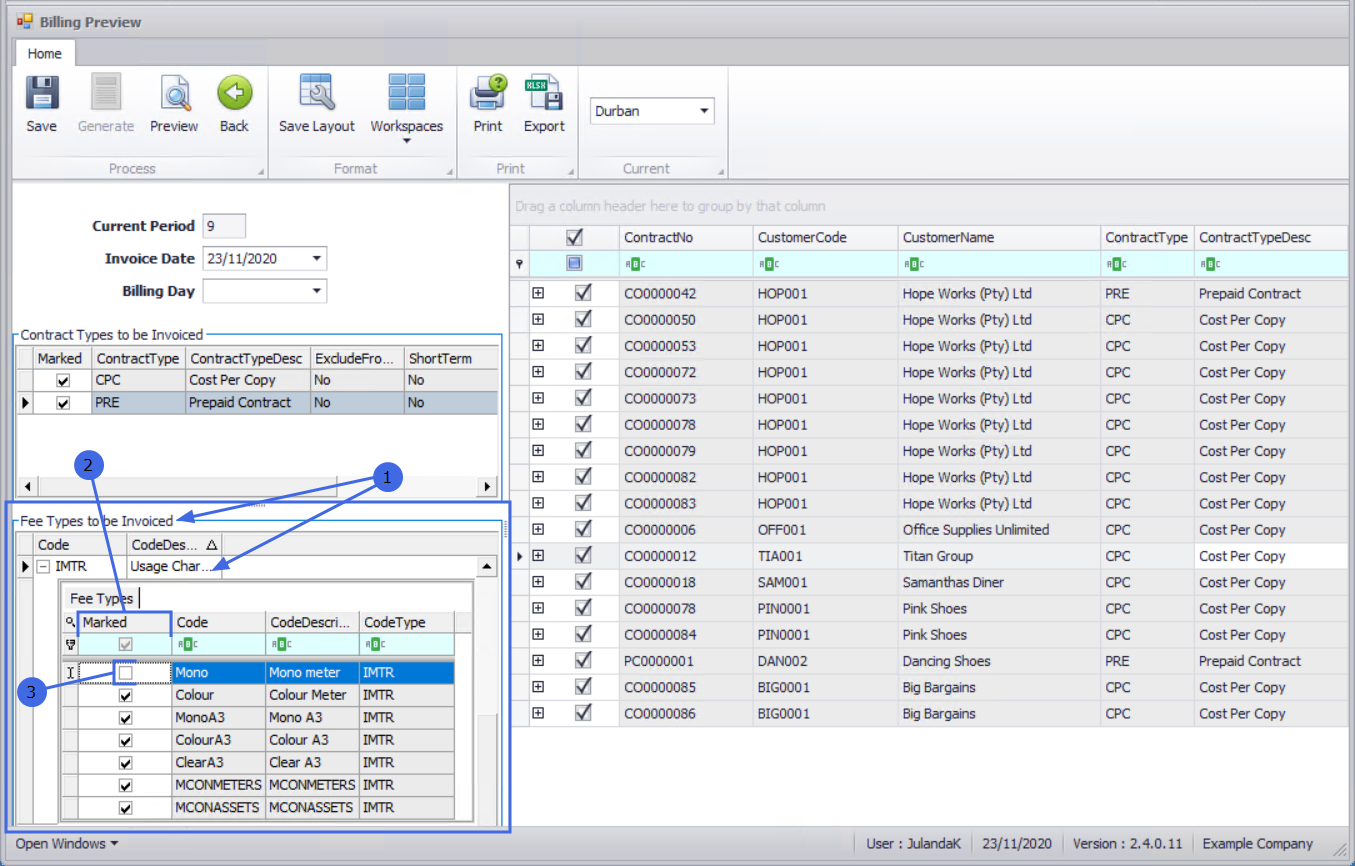
Task: Click the filter icon in Fee Types grid
Action: (x=70, y=645)
